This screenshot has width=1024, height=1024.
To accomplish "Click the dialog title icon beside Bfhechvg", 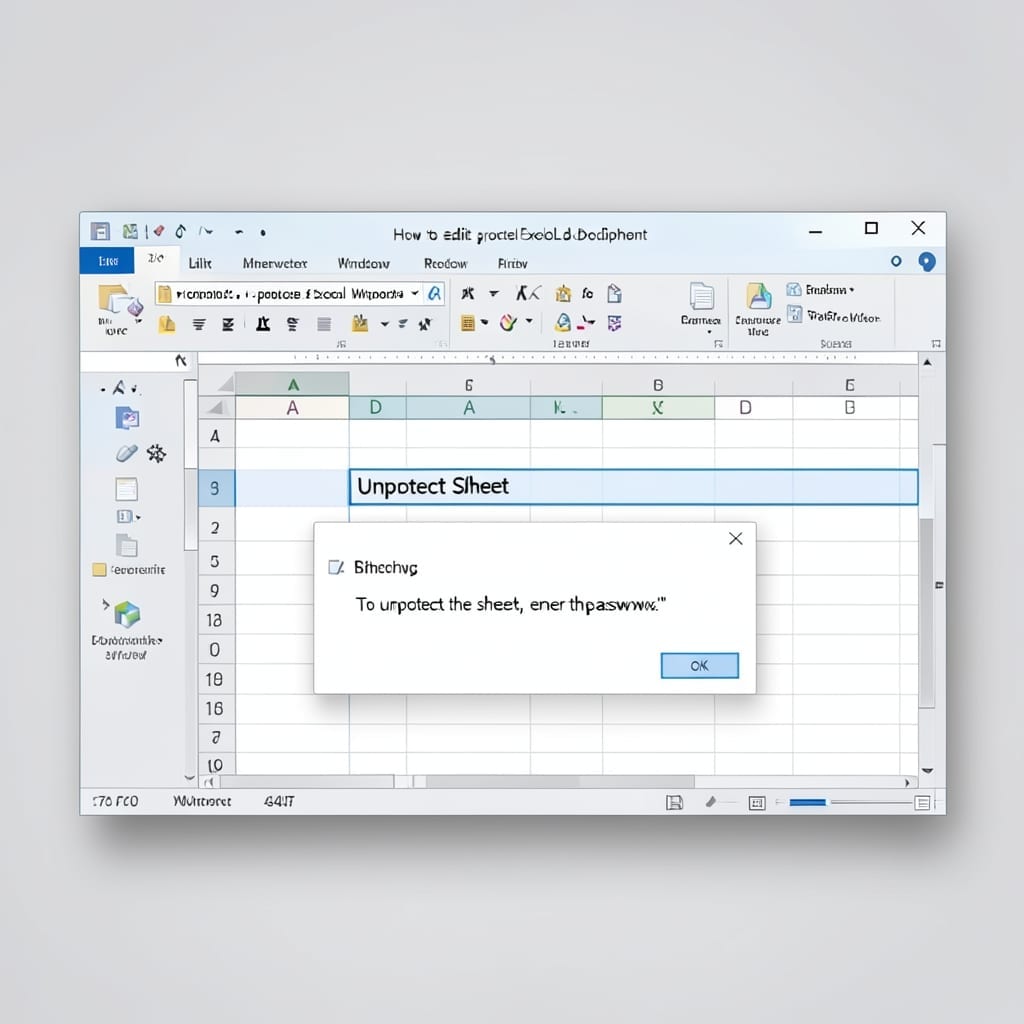I will coord(336,568).
